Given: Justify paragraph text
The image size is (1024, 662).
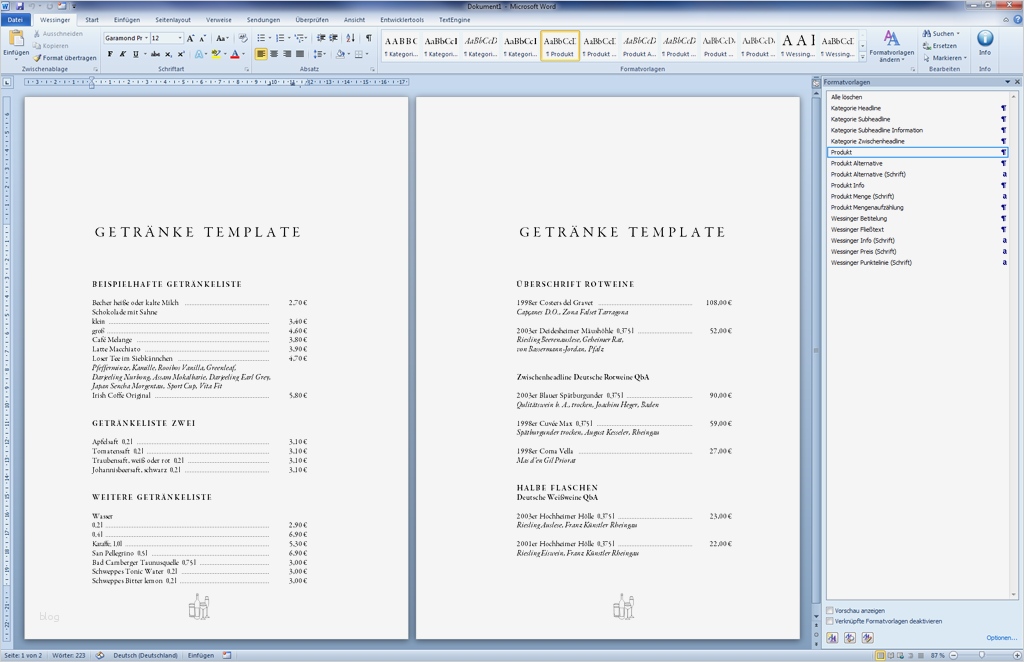Looking at the screenshot, I should (x=300, y=54).
